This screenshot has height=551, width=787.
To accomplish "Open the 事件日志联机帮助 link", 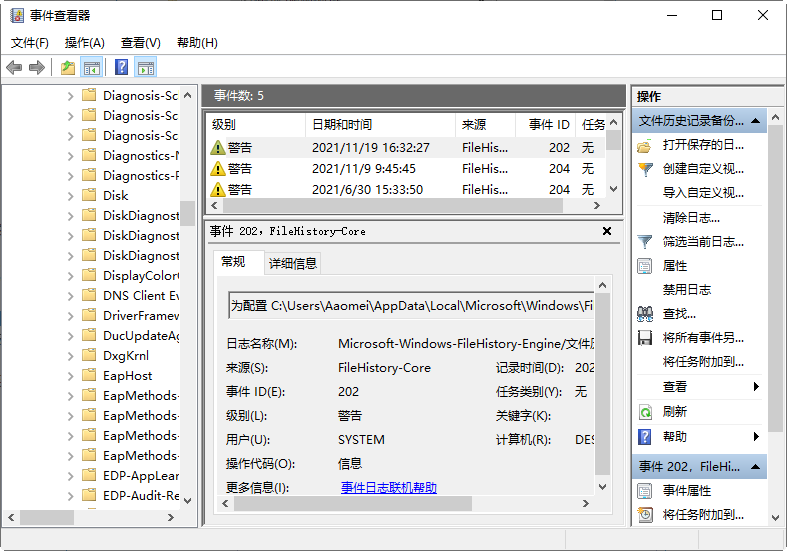I will (388, 488).
